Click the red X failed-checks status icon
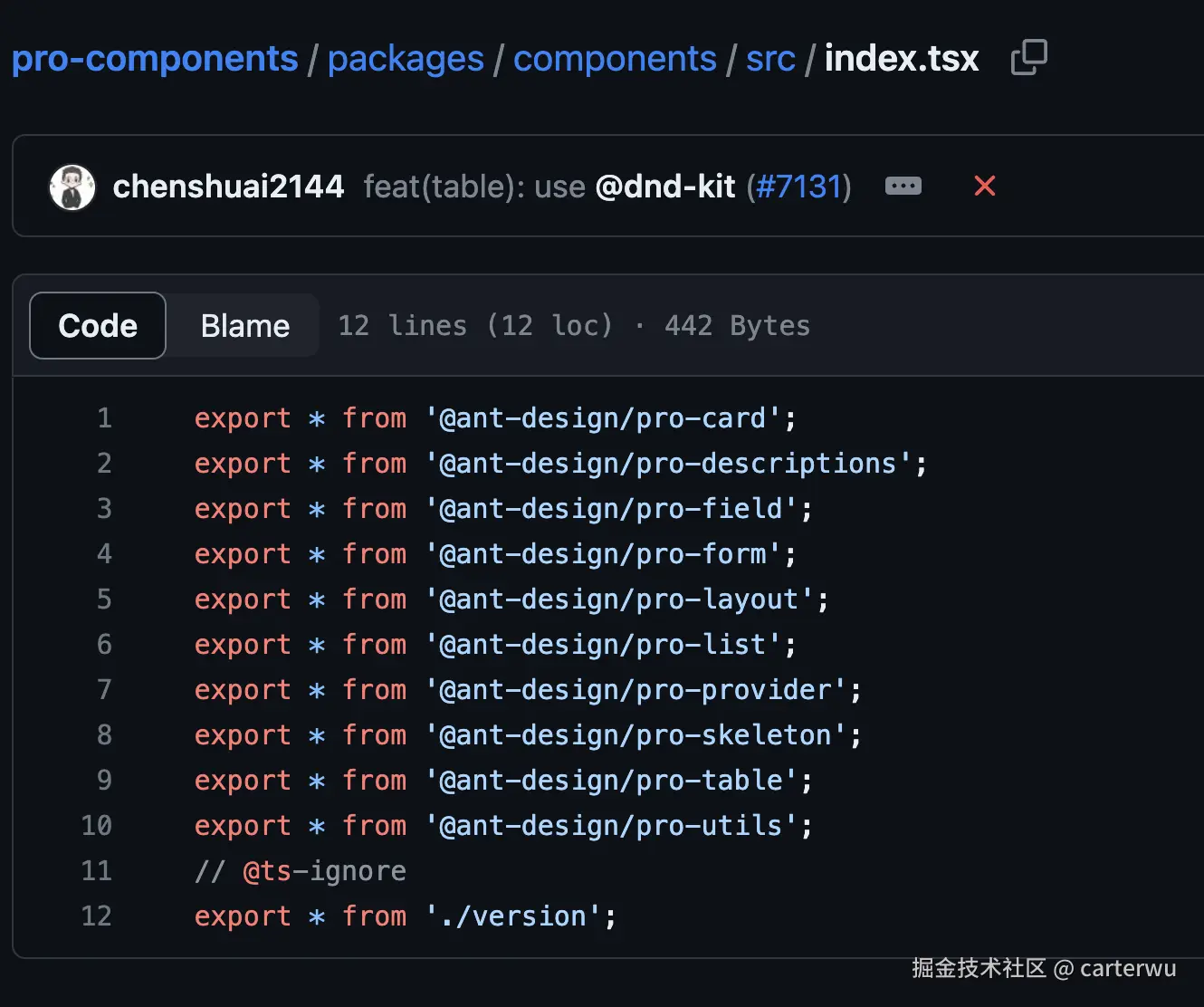Screen dimensions: 1204x1007 point(984,187)
